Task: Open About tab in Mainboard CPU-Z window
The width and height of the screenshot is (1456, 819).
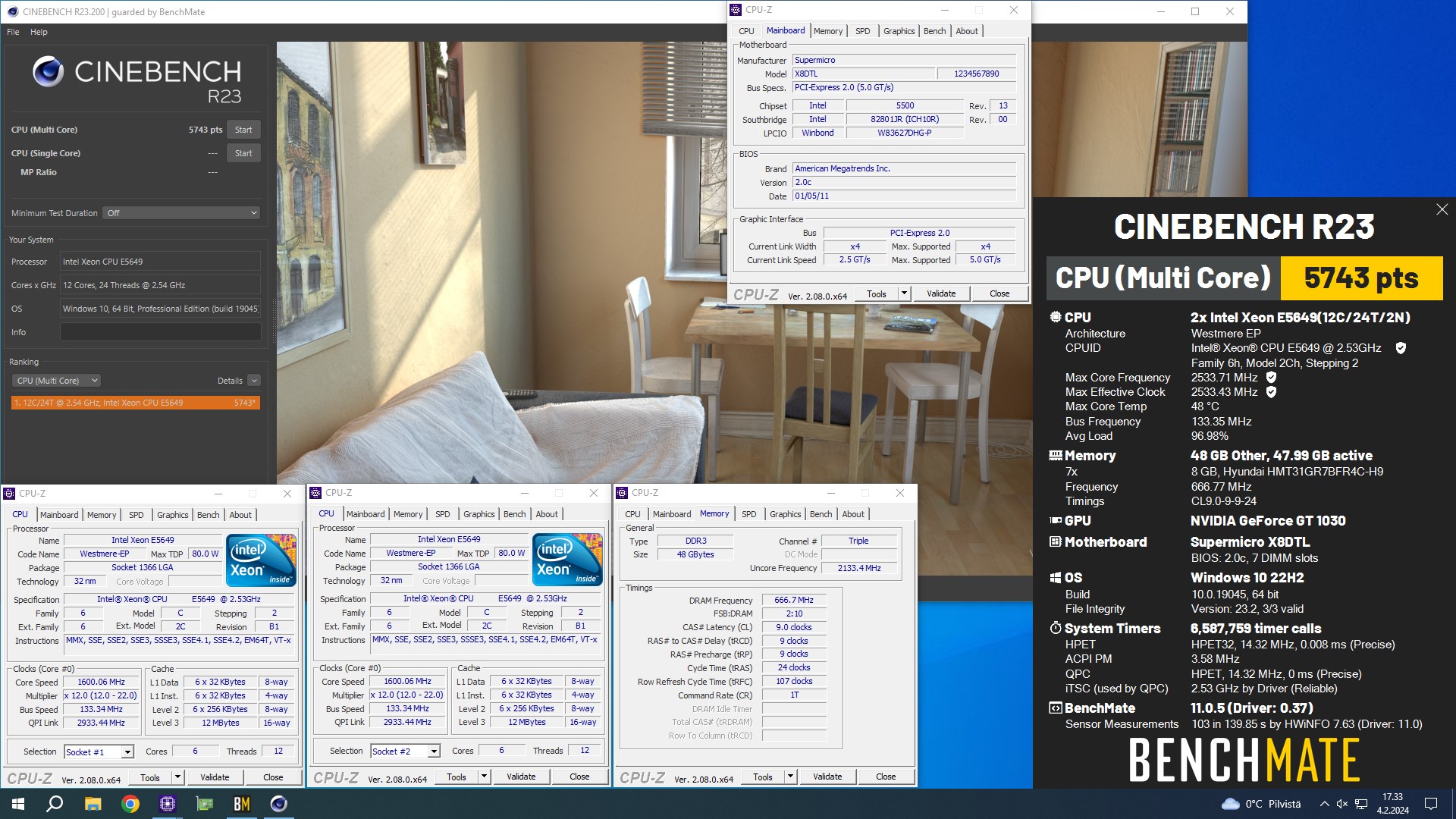Action: pos(967,31)
